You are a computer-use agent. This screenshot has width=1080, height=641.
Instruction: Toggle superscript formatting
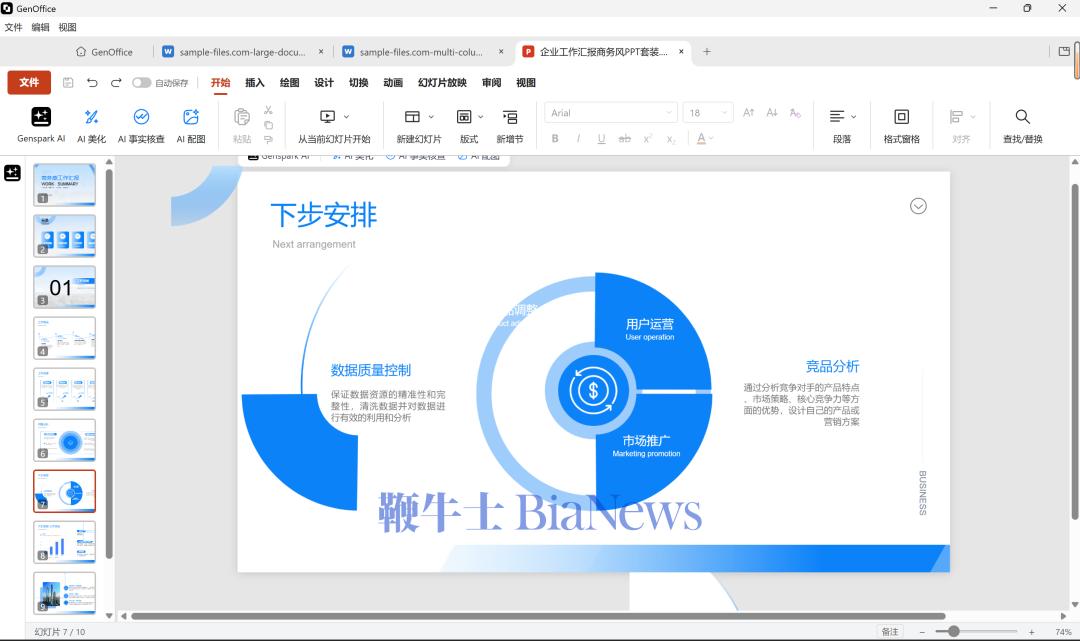click(x=647, y=138)
